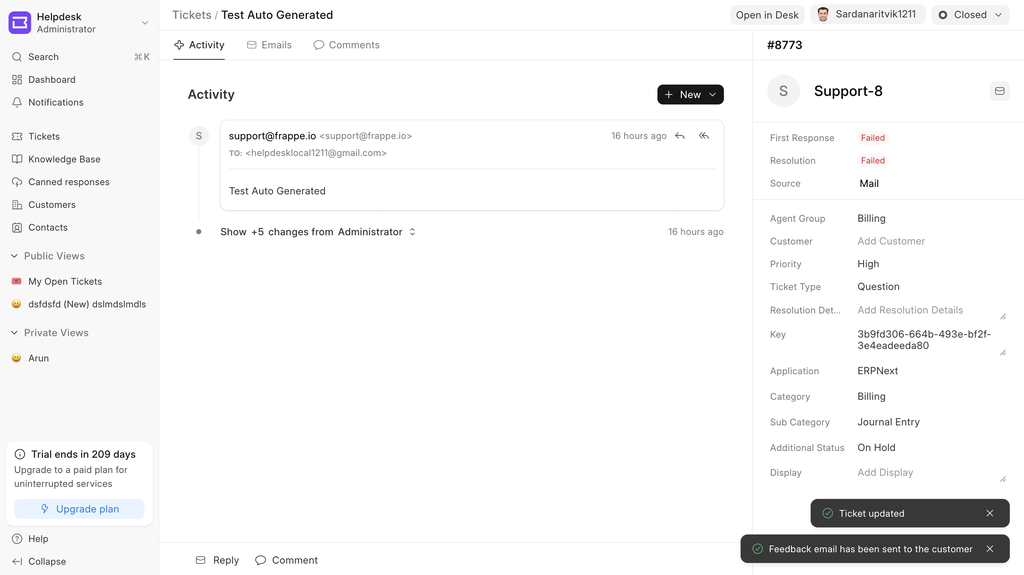Open Notifications bell in sidebar
This screenshot has width=1024, height=575.
pos(55,102)
